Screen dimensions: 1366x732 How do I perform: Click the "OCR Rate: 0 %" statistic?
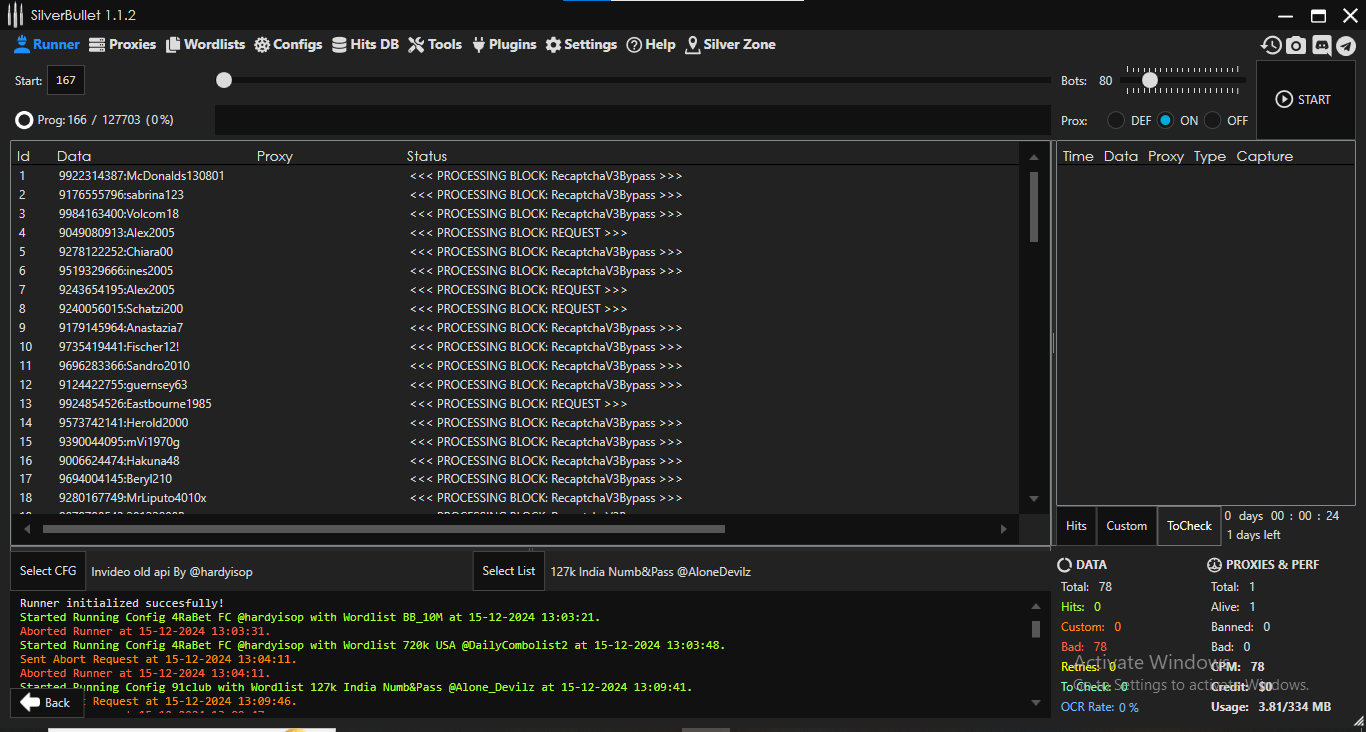pos(1100,707)
